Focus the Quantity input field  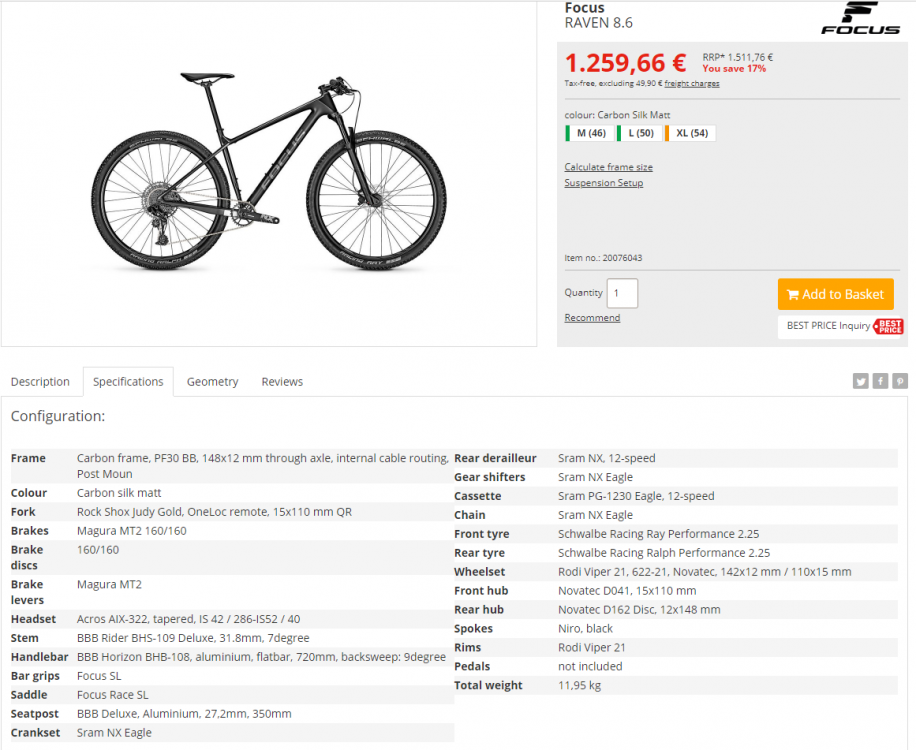click(x=622, y=294)
